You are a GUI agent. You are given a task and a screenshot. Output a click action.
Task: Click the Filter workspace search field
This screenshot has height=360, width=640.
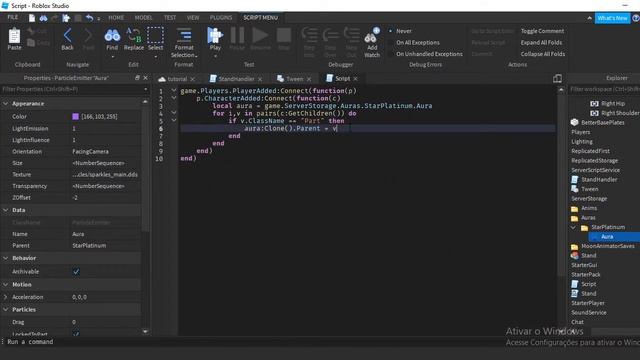[x=604, y=89]
